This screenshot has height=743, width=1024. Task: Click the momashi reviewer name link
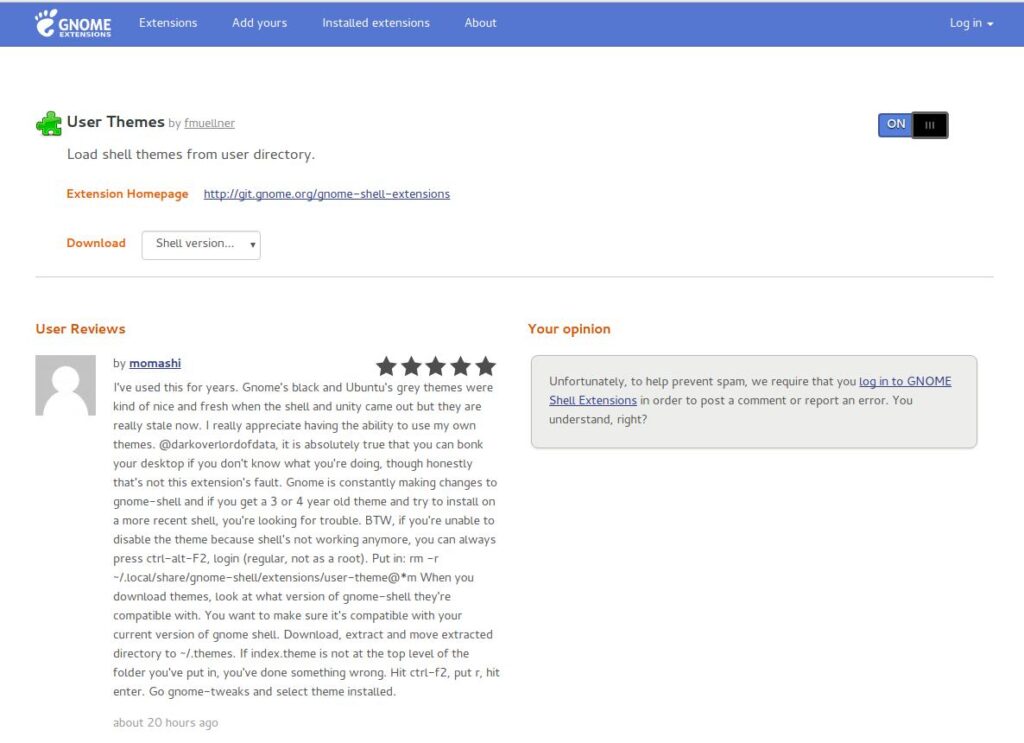(155, 363)
